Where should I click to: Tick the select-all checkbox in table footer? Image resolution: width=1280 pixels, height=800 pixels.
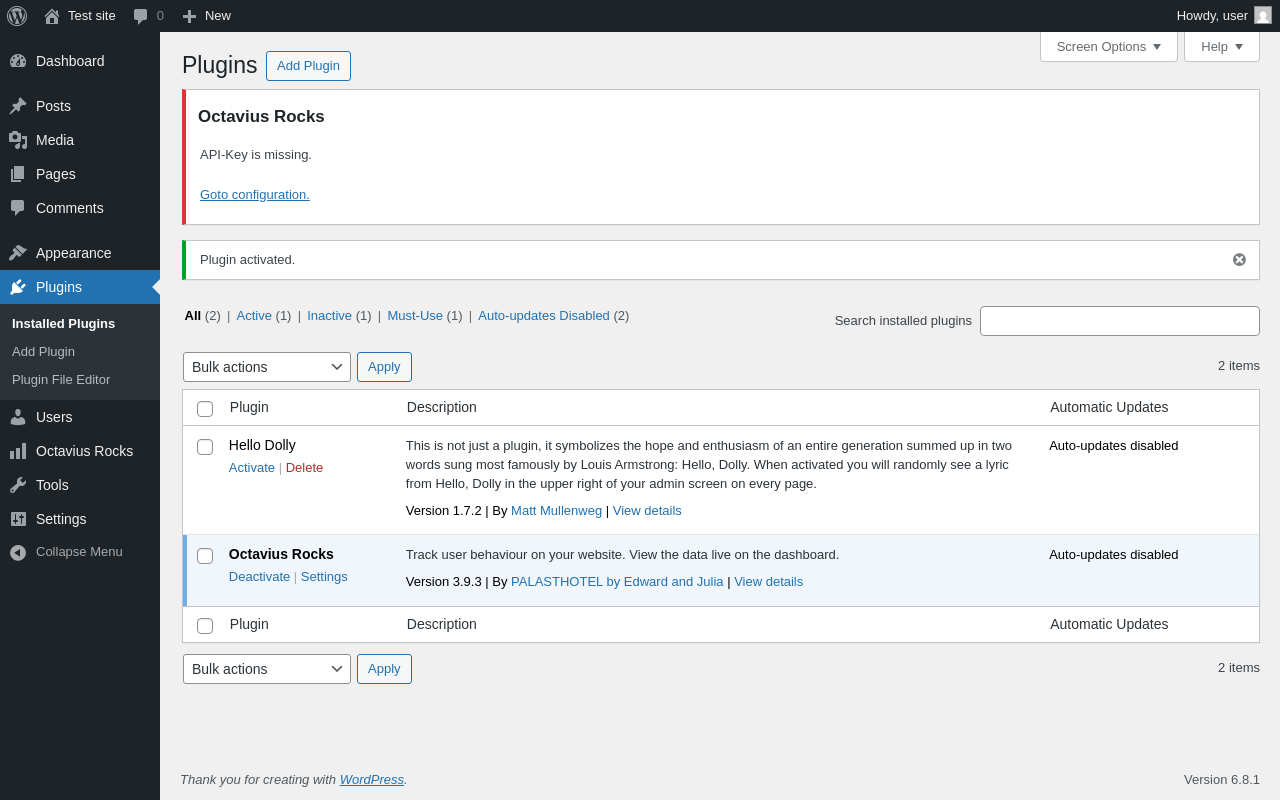click(205, 626)
